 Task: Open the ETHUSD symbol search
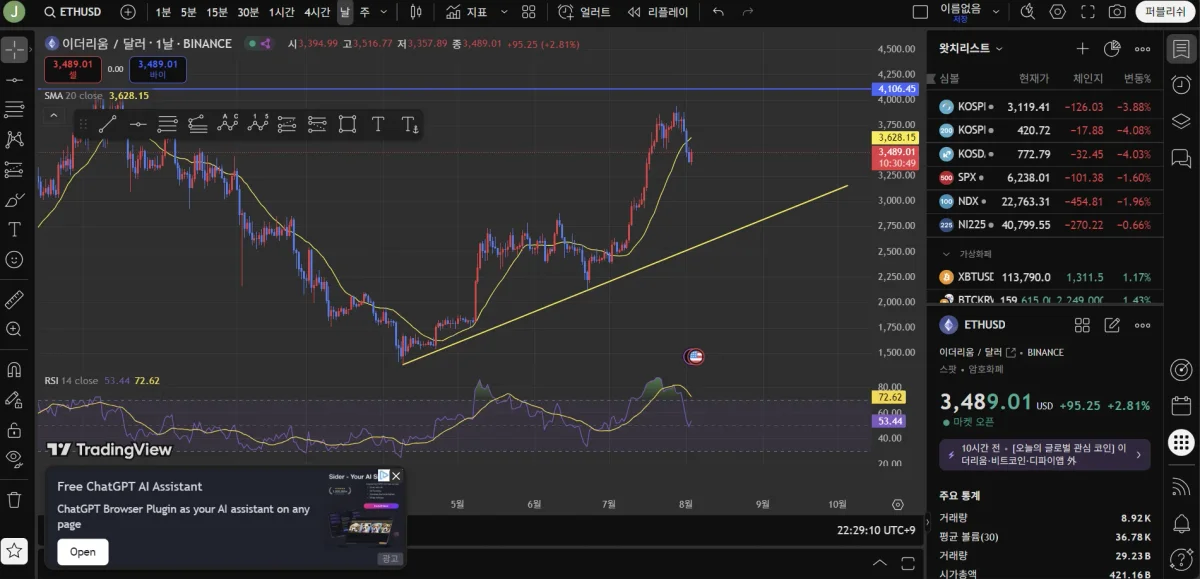[71, 12]
